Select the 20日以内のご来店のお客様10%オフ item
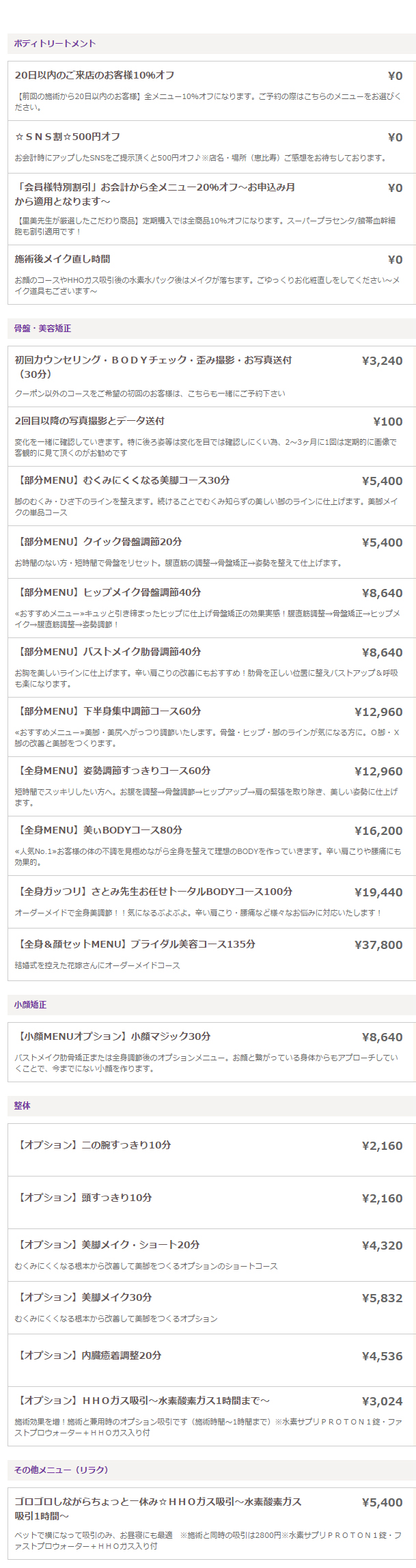Viewport: 416px width, 1568px height. (95, 75)
